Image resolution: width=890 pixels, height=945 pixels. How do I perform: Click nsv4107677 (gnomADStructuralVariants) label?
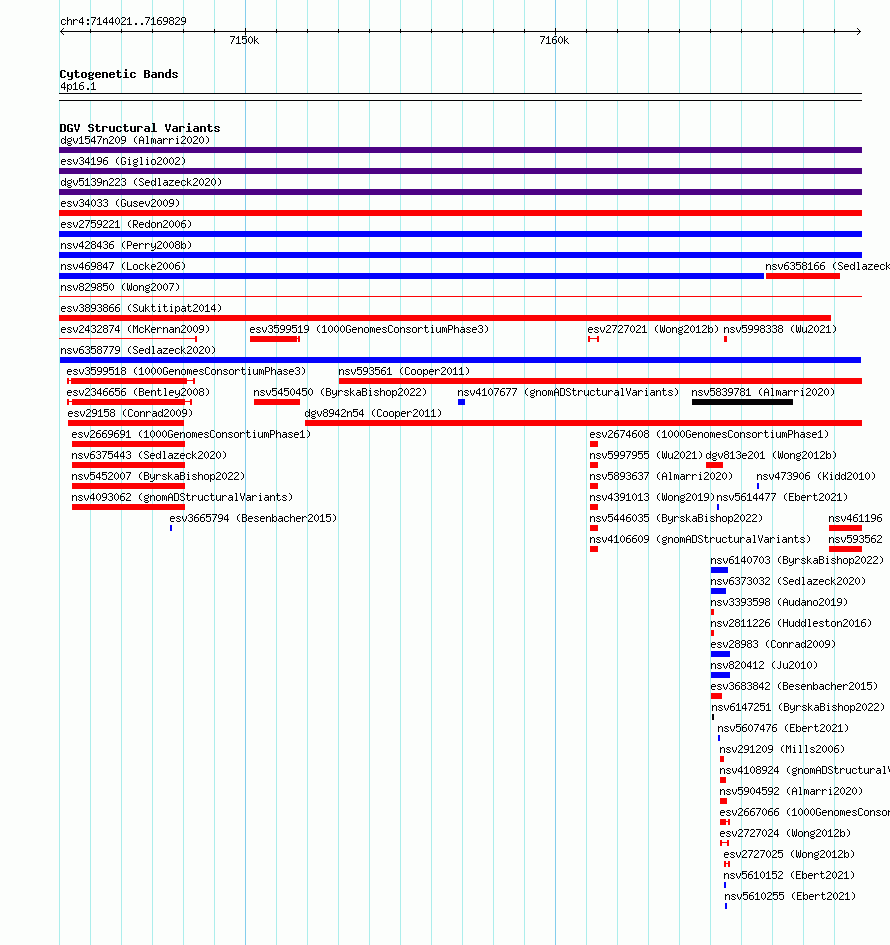point(568,393)
